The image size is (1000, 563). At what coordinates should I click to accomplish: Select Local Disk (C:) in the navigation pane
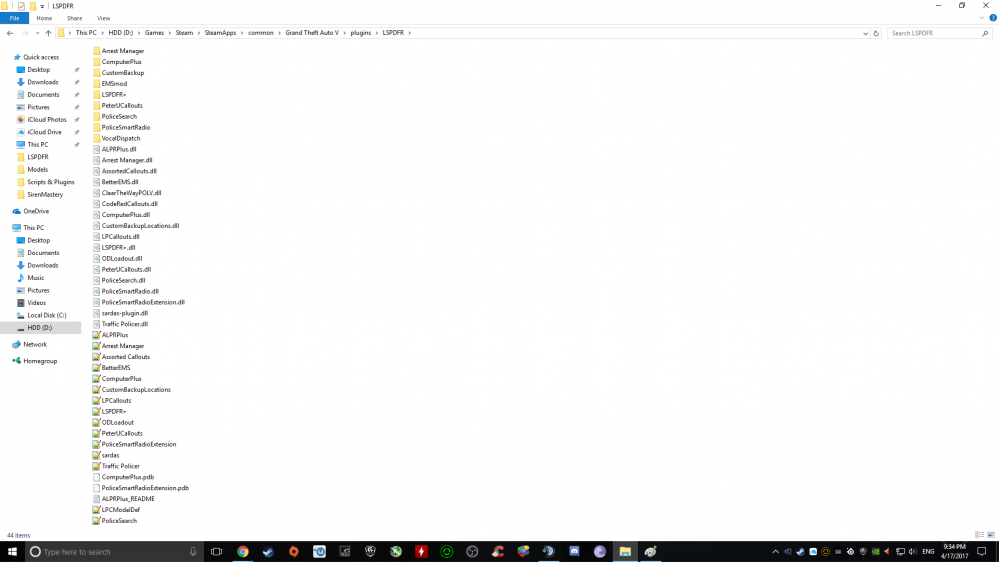tap(47, 316)
